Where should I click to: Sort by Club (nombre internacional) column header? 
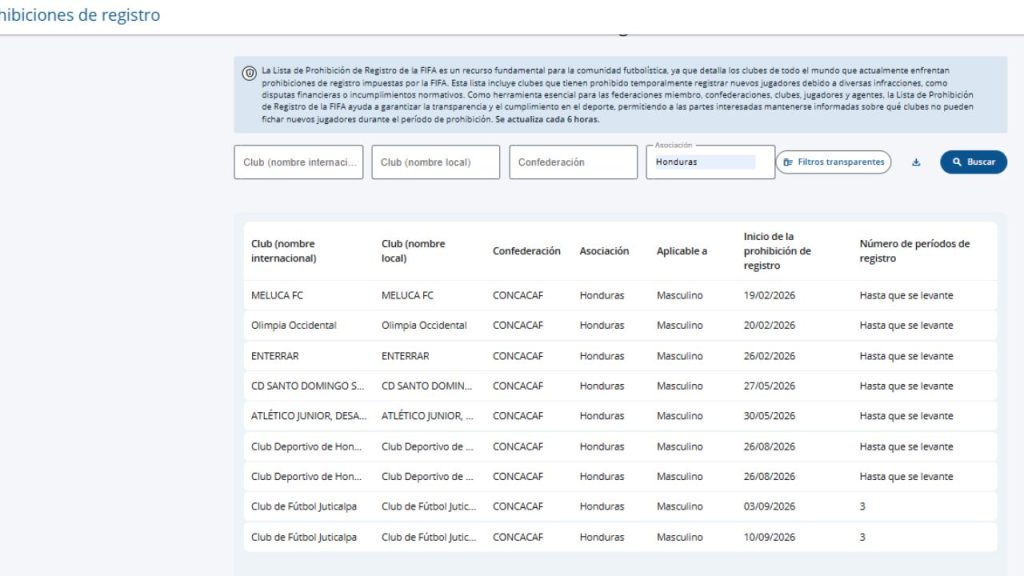click(283, 251)
